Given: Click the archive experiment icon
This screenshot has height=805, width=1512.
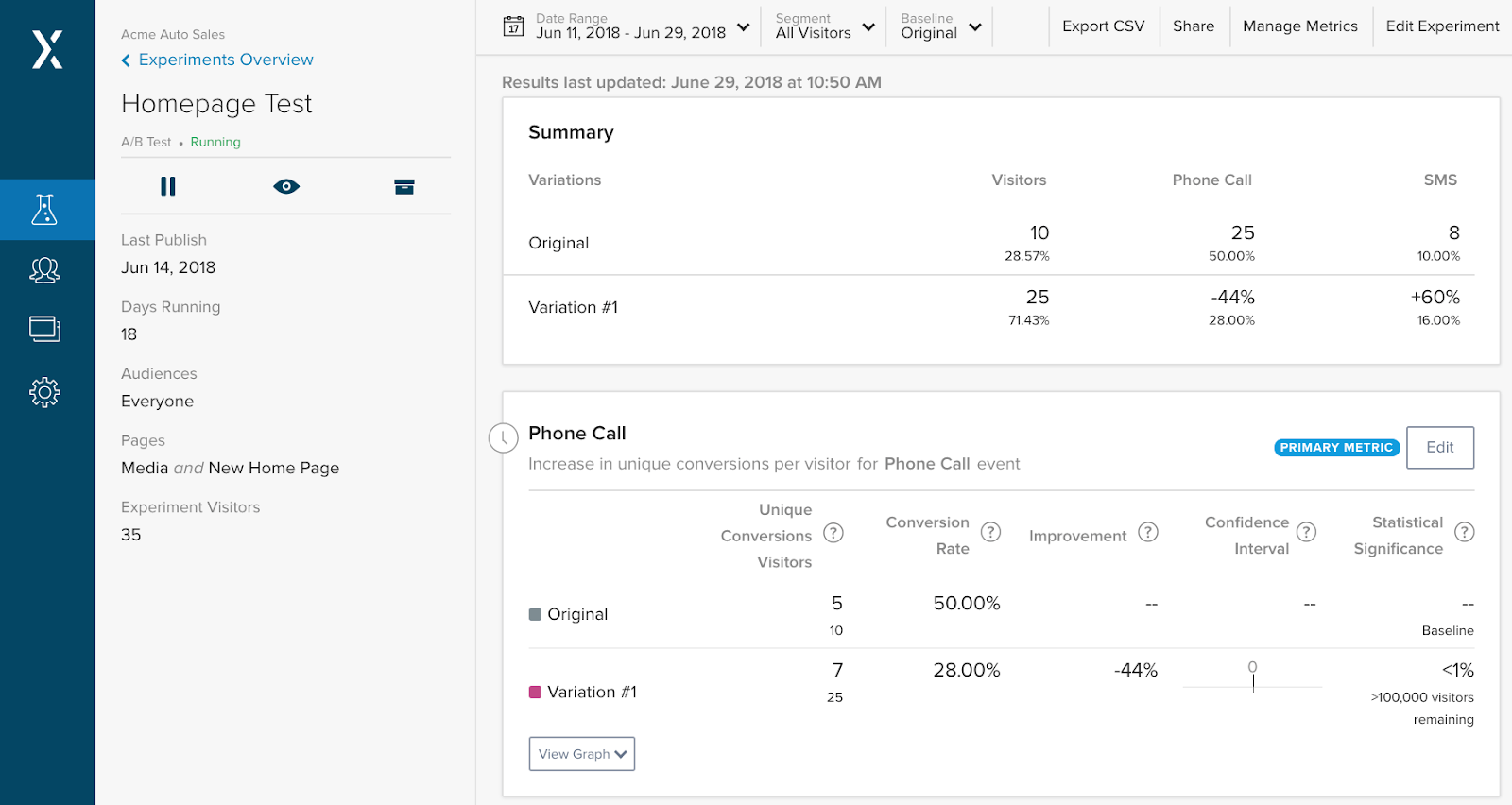Looking at the screenshot, I should (404, 187).
